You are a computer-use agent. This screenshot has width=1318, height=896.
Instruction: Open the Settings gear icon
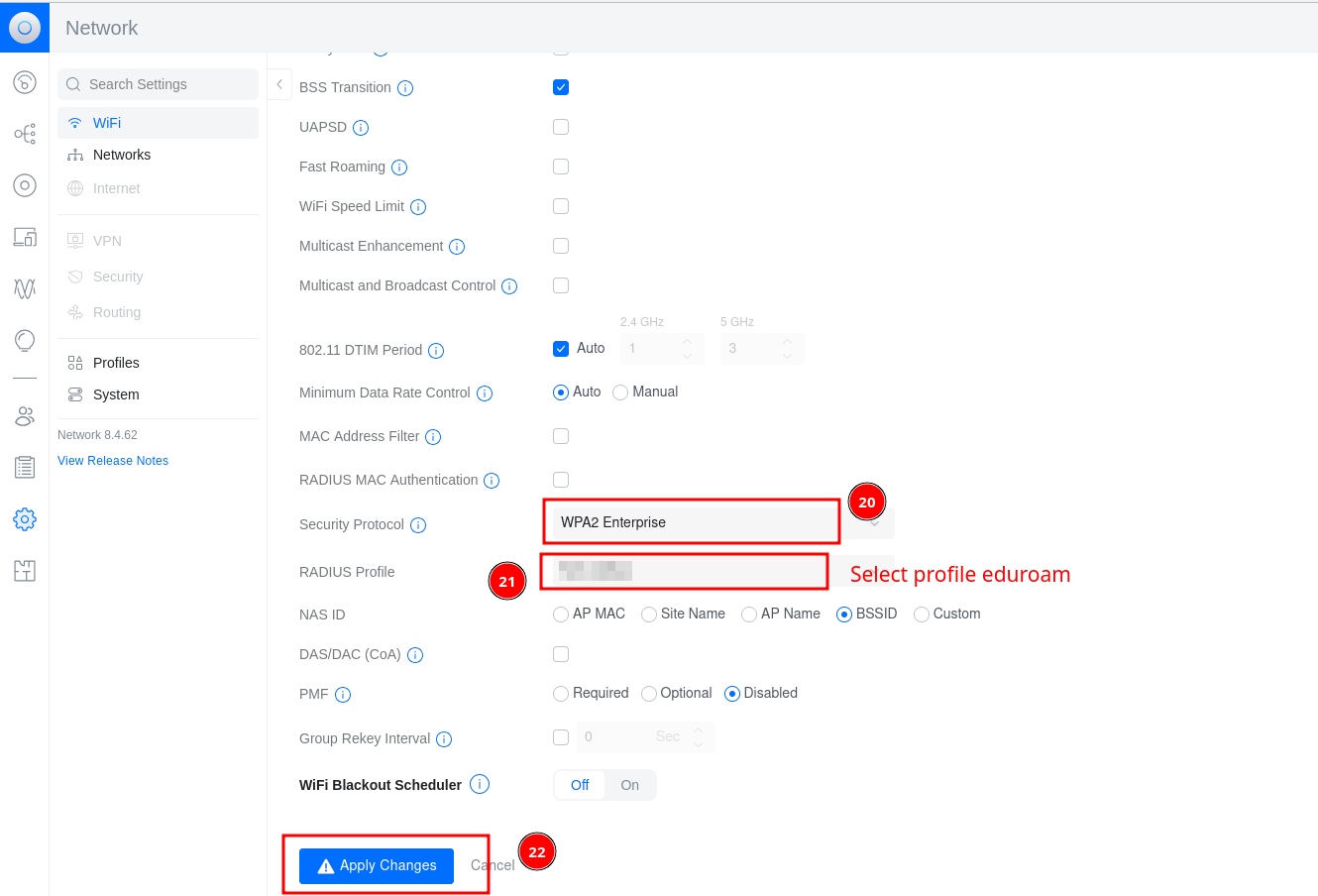pyautogui.click(x=25, y=518)
